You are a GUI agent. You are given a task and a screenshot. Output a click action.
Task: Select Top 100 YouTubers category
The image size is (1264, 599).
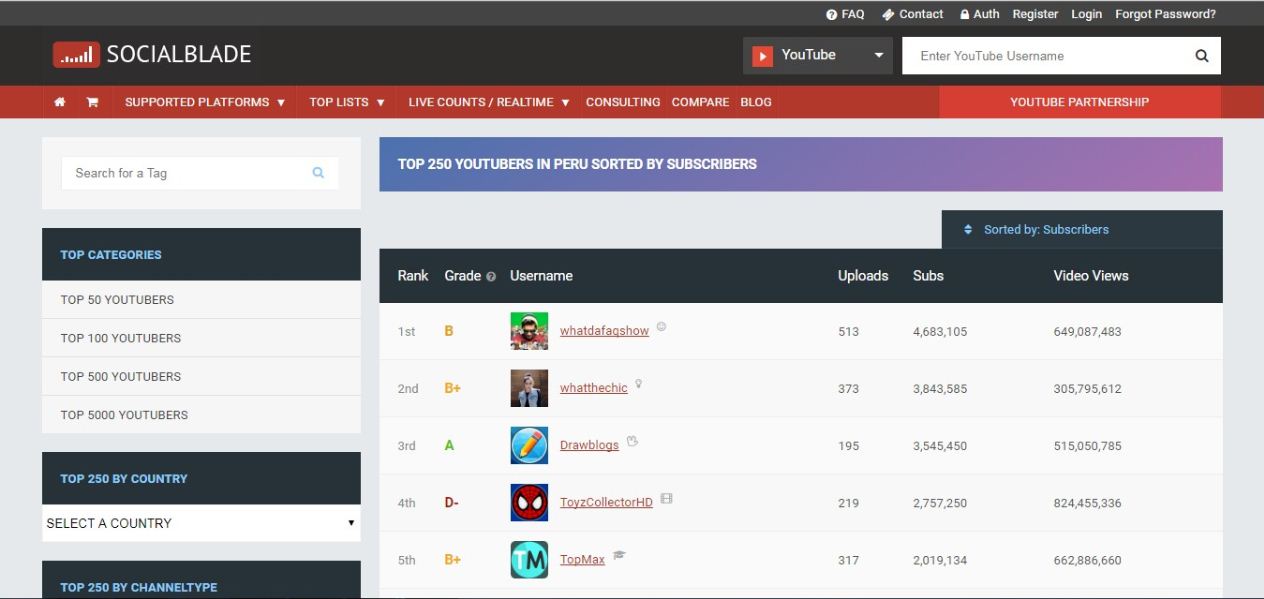pos(120,338)
